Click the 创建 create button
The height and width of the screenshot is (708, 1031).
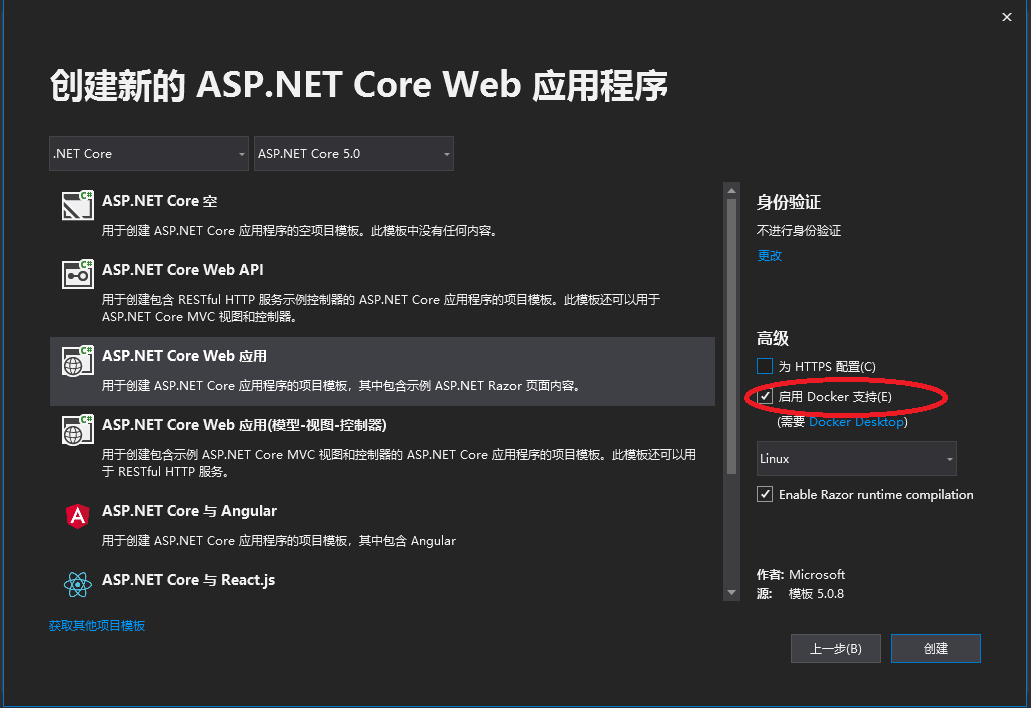[936, 649]
